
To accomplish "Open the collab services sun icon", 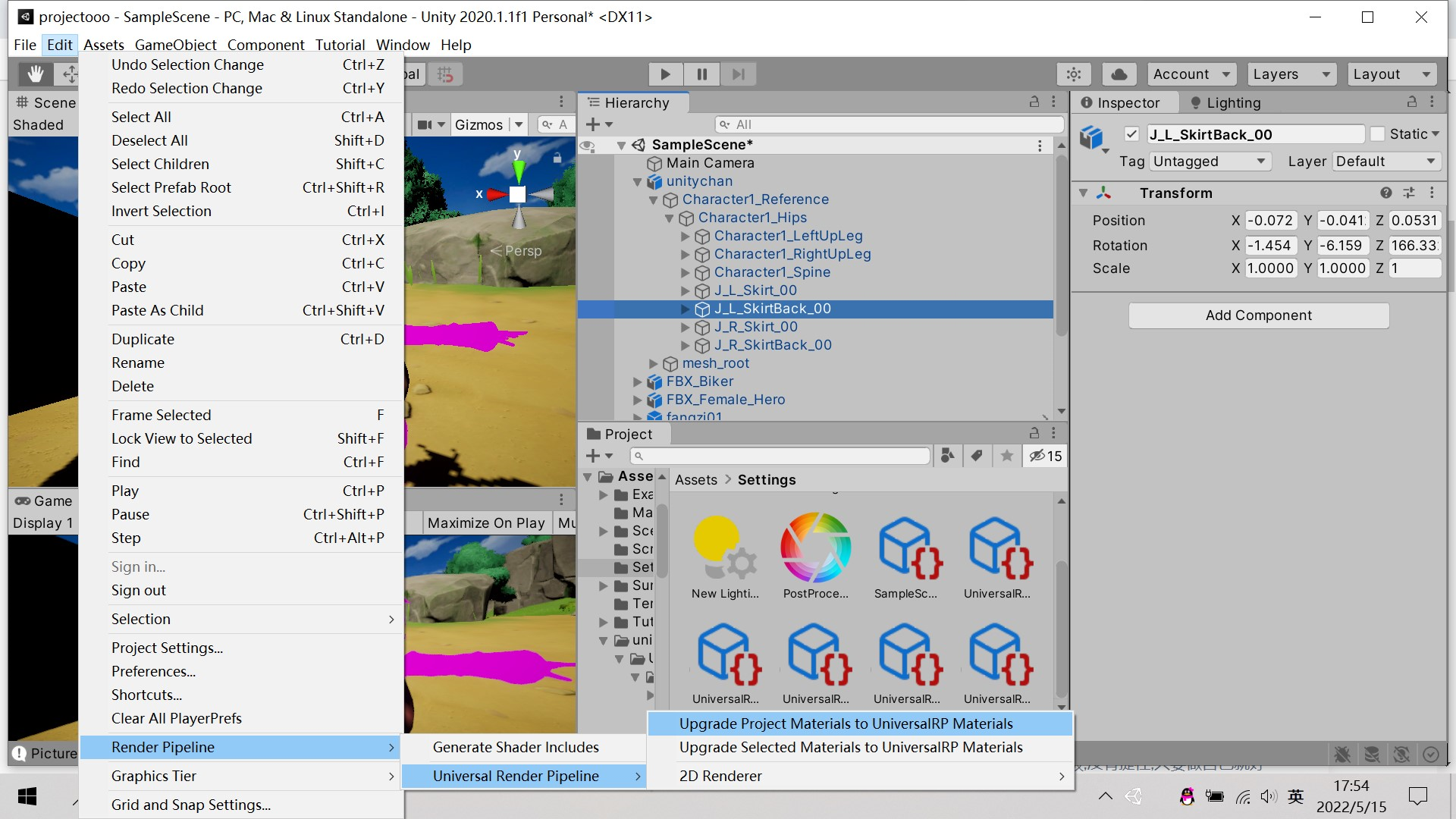I will pyautogui.click(x=1074, y=74).
